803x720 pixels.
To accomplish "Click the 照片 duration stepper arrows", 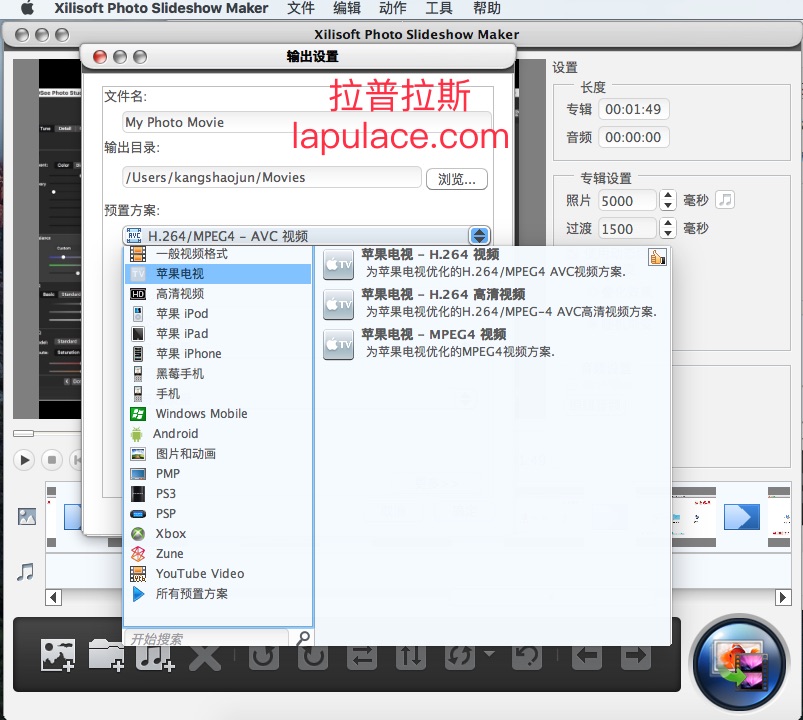I will click(x=668, y=200).
